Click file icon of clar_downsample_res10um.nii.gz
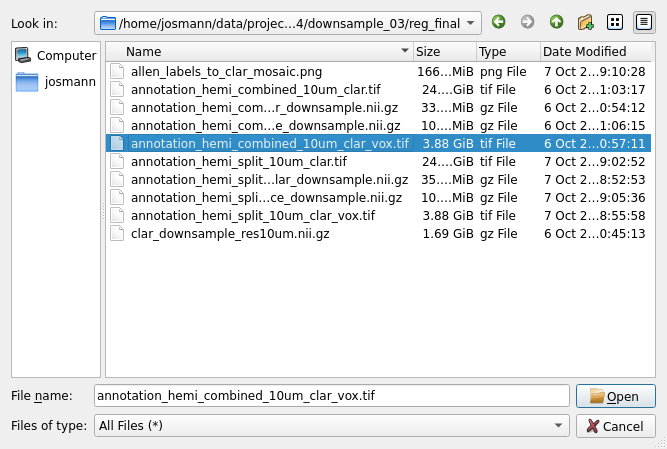Screen dimensions: 667x449 117,233
